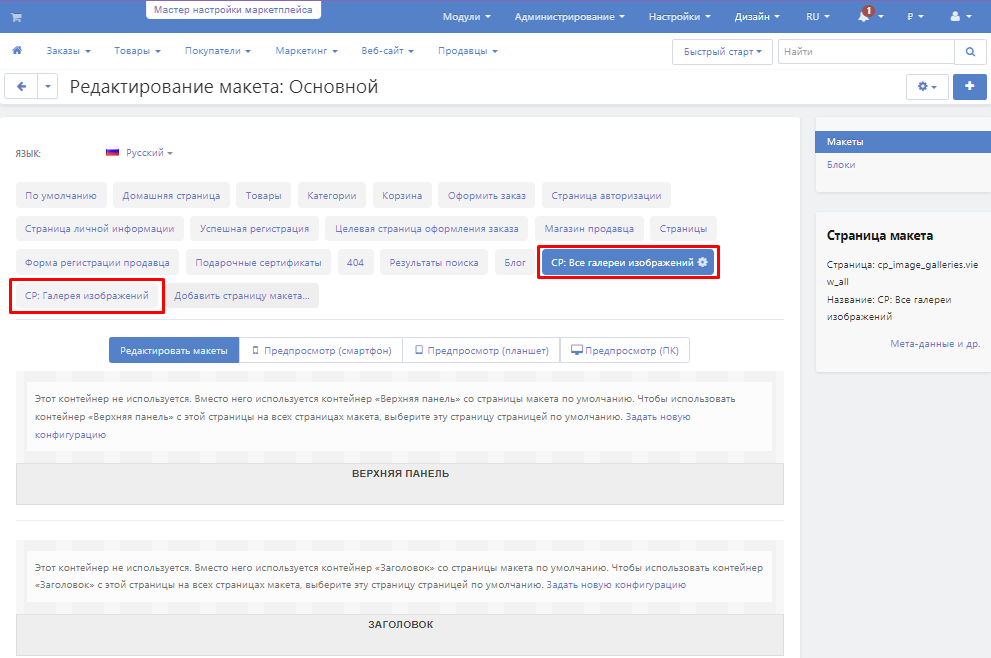Open the RU language dropdown
991x658 pixels.
point(818,17)
